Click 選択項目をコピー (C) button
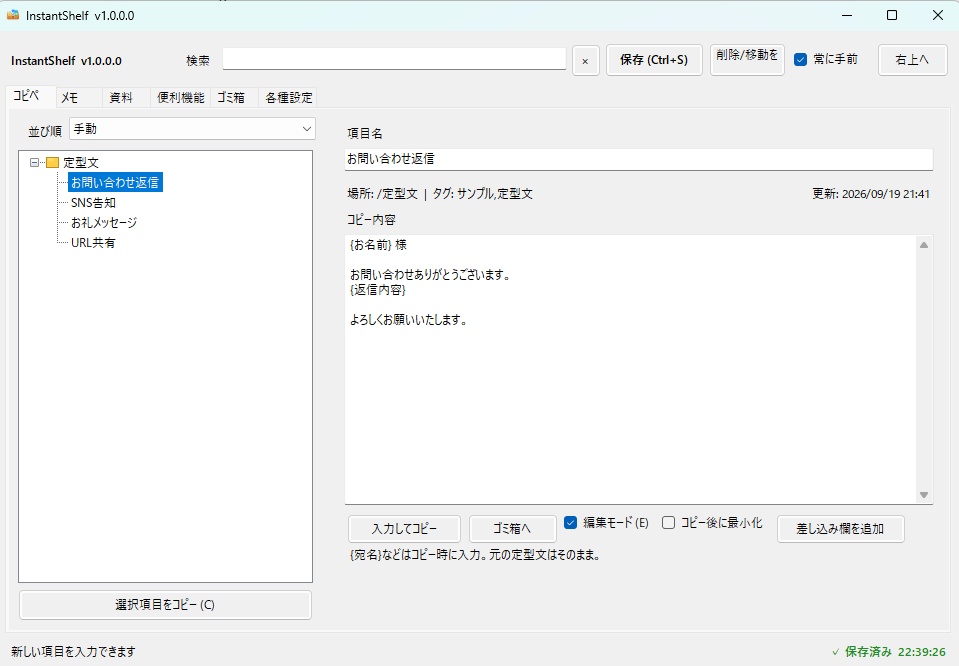The image size is (959, 666). [165, 605]
